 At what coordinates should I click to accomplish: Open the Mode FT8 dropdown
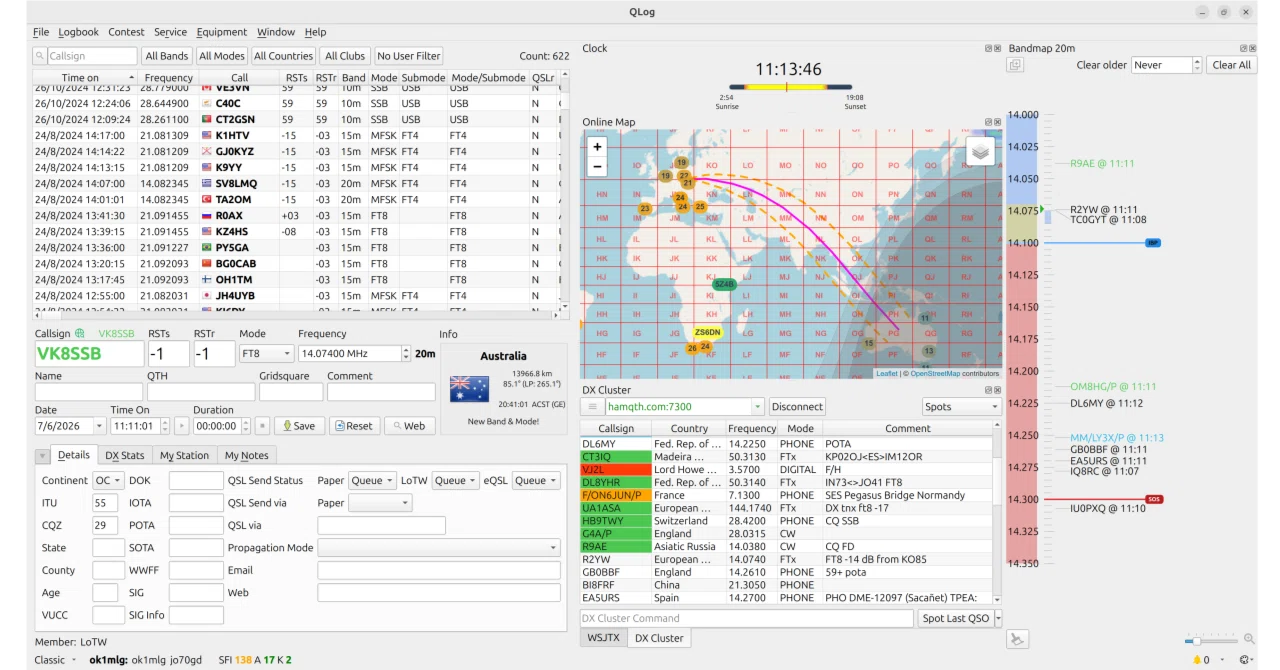267,354
